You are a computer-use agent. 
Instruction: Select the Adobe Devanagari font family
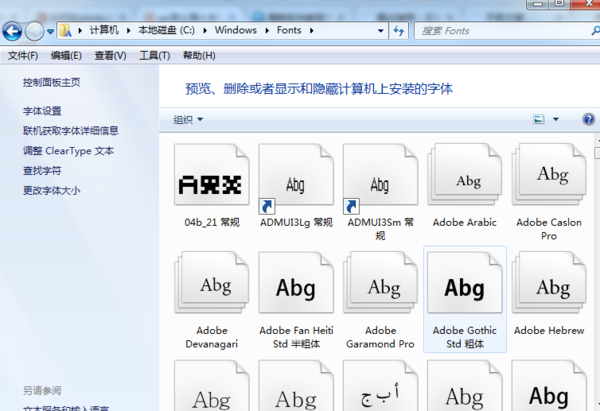[x=211, y=288]
